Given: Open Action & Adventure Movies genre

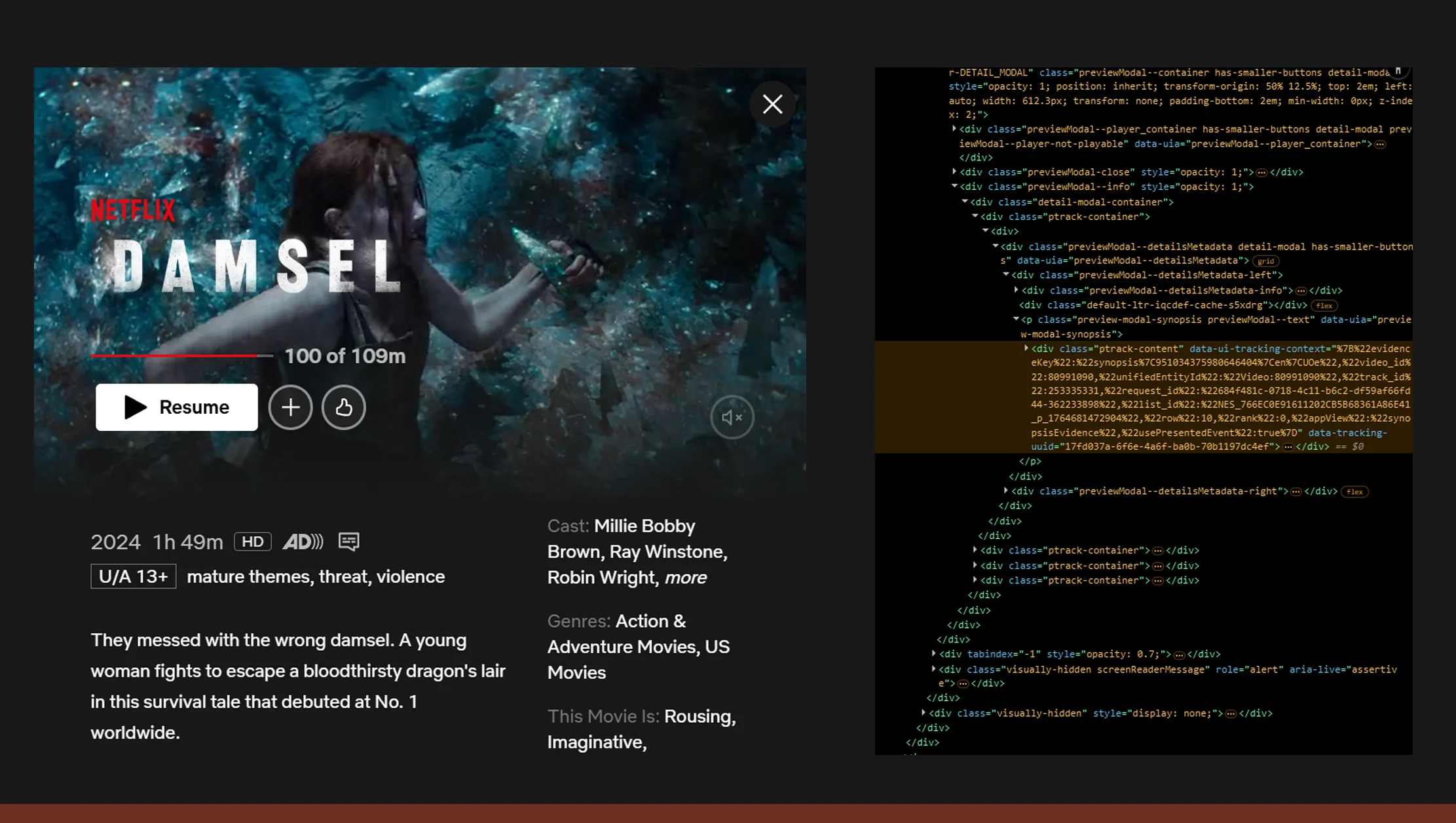Looking at the screenshot, I should (x=650, y=621).
